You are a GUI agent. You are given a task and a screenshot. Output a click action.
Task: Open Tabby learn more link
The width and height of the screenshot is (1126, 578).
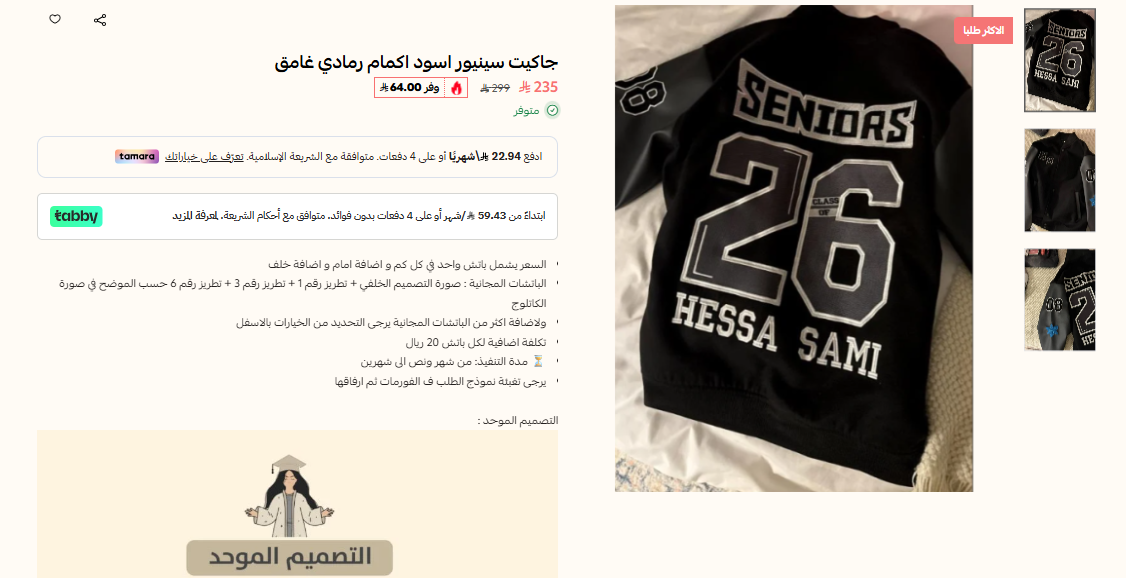[195, 215]
